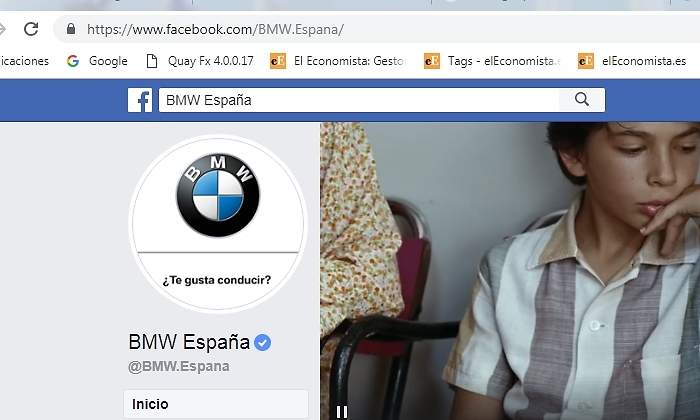
Task: Click the Facebook logo home icon
Action: [140, 100]
